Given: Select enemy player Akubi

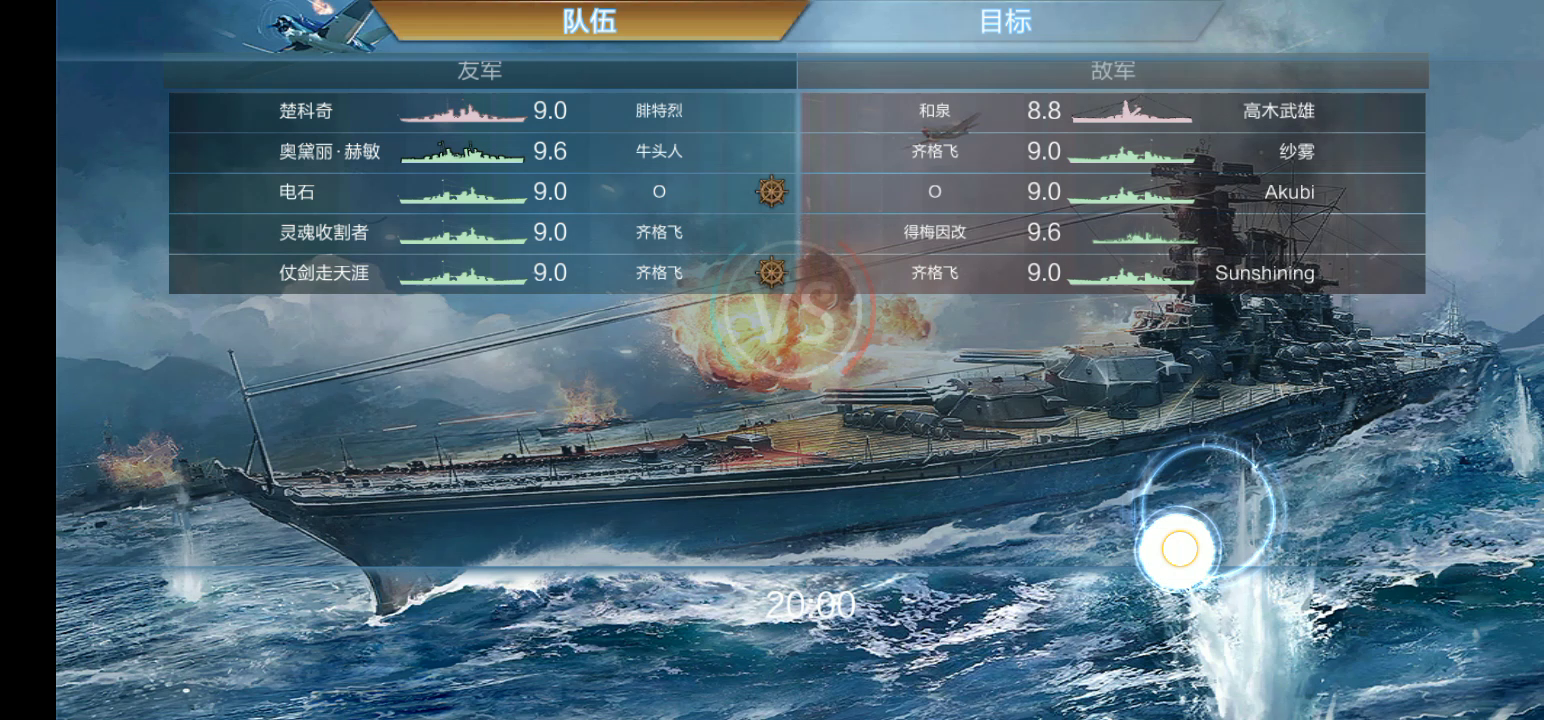Looking at the screenshot, I should point(1289,192).
